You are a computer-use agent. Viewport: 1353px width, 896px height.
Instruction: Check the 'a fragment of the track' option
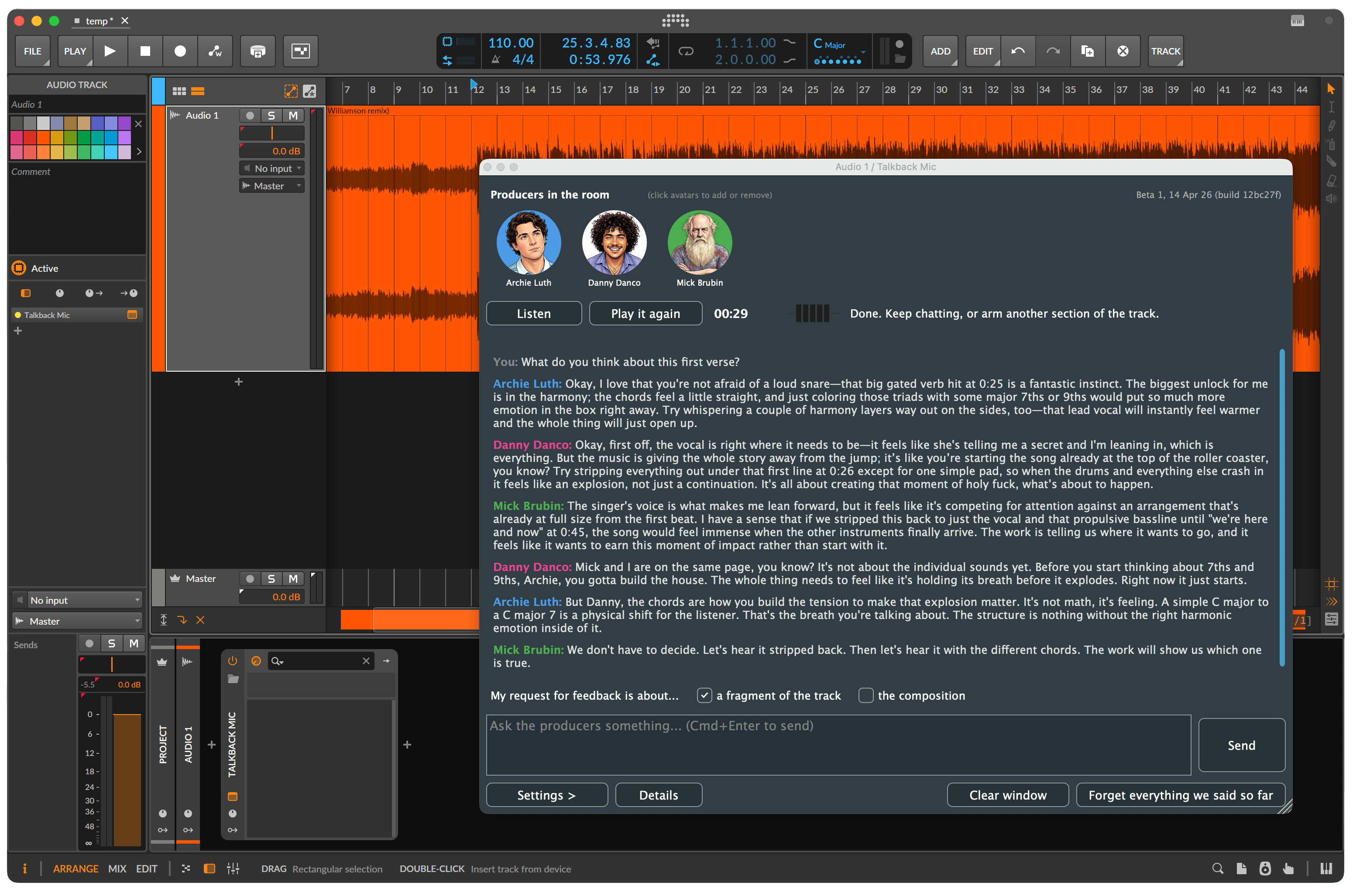(x=704, y=695)
